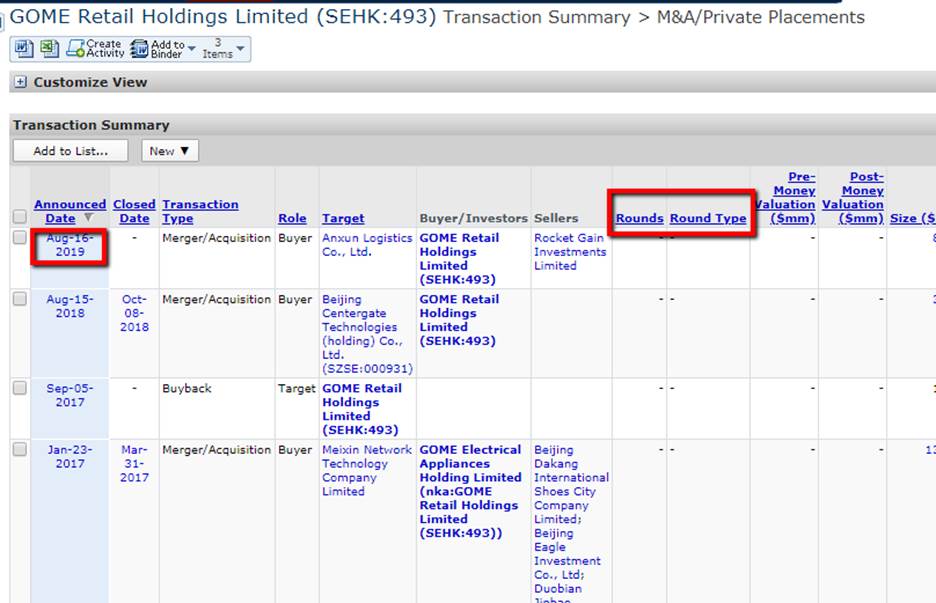Open the Jan-23-2017 transaction date link
Viewport: 936px width, 603px height.
(70, 457)
